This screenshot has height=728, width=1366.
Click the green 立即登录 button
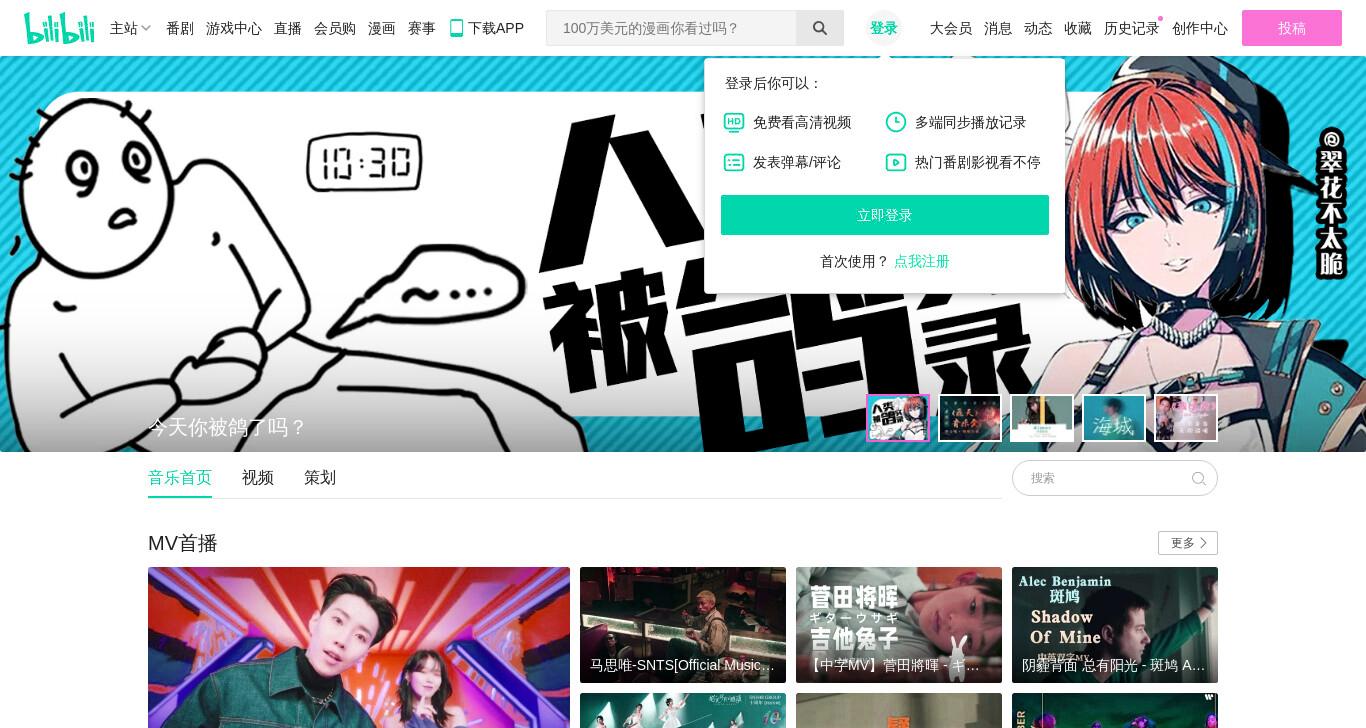885,215
